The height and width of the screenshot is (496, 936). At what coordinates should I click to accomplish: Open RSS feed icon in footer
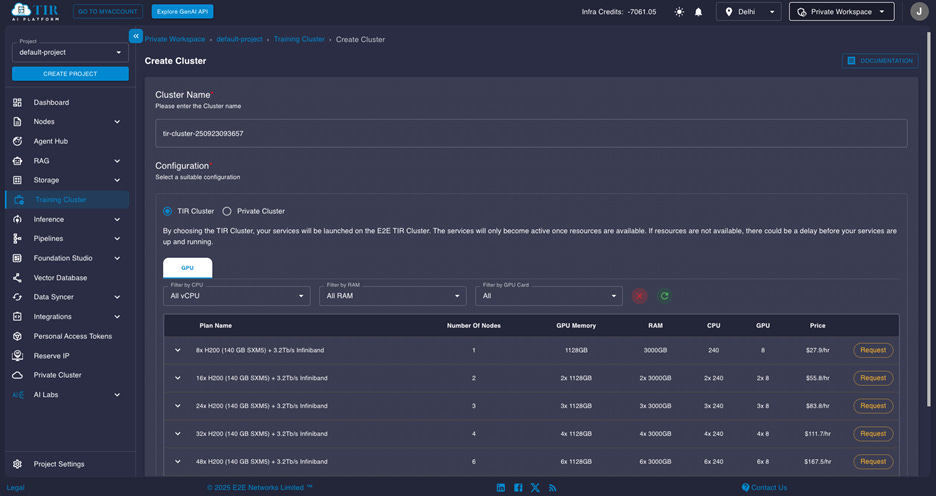pos(553,488)
